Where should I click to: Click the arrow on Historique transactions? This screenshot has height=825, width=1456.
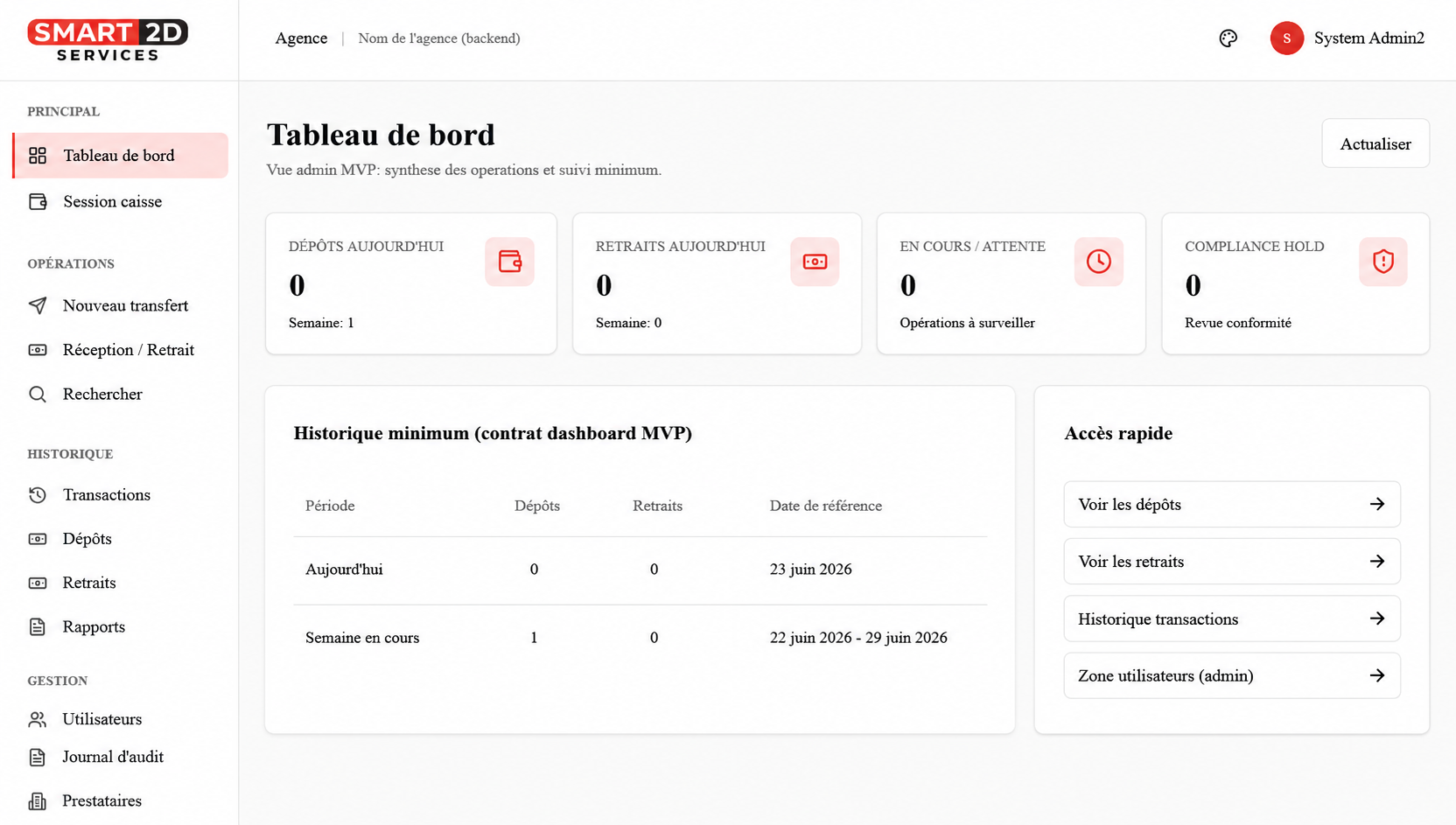point(1377,619)
